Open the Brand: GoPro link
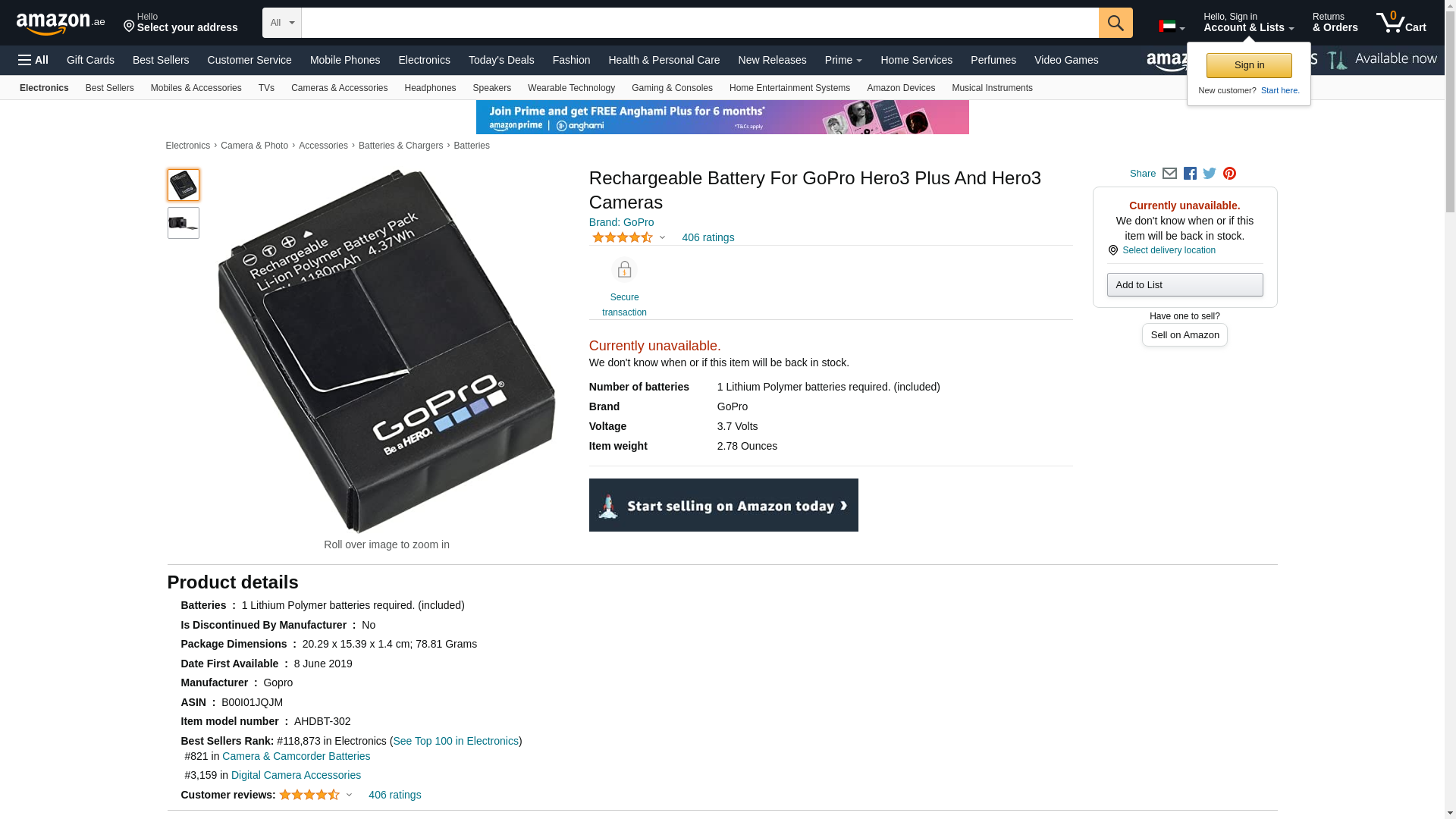The height and width of the screenshot is (819, 1456). [621, 222]
